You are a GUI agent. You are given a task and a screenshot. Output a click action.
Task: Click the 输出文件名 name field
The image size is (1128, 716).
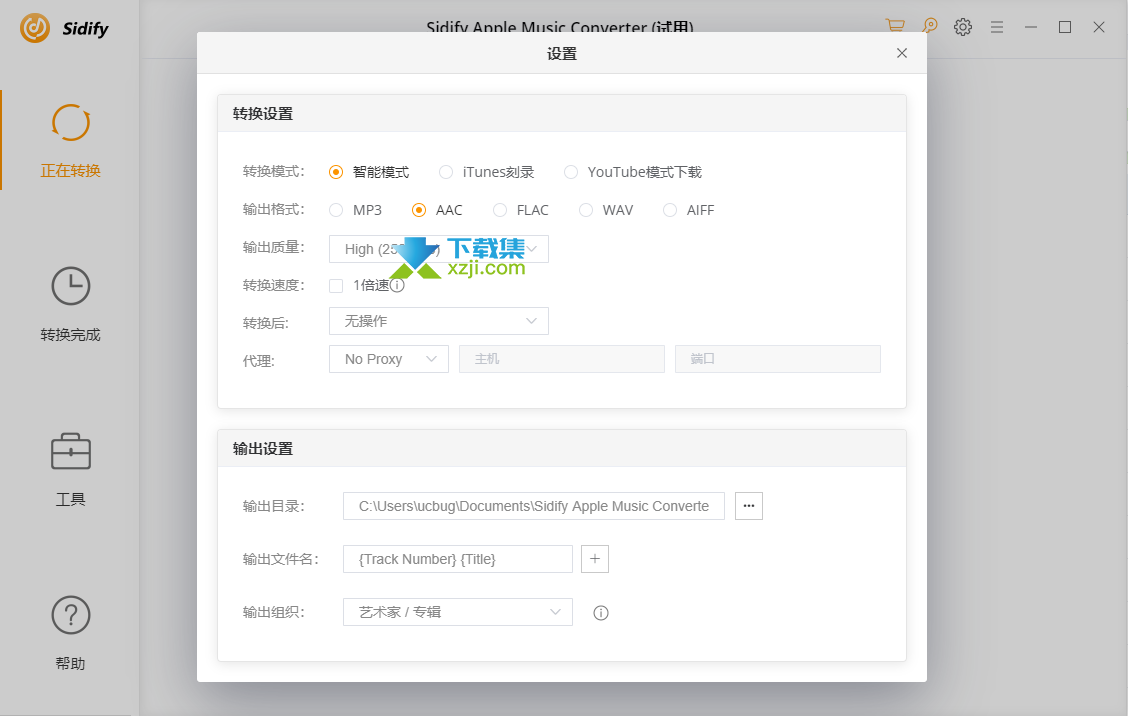[458, 559]
